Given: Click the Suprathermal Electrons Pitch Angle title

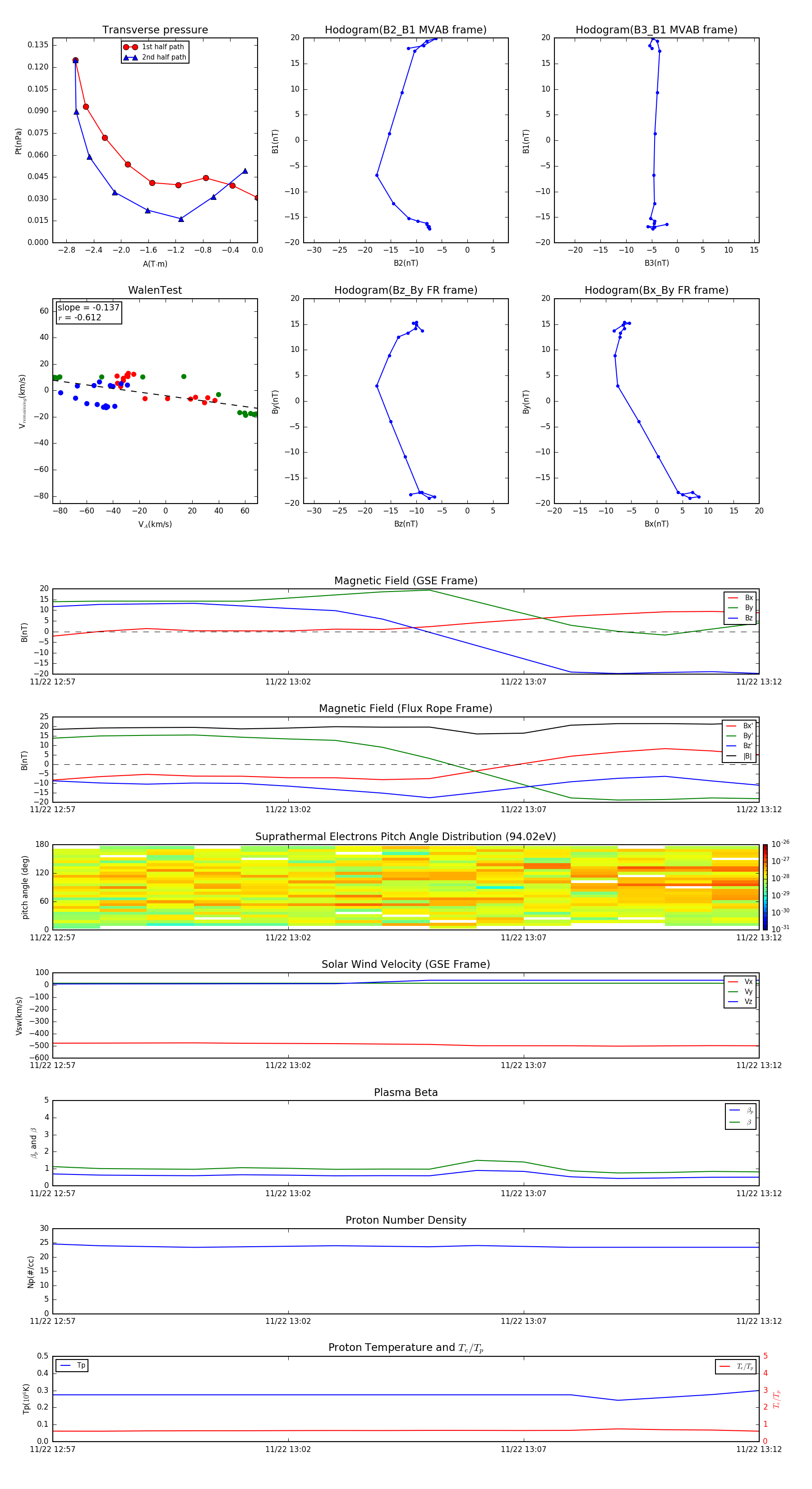Looking at the screenshot, I should [406, 837].
